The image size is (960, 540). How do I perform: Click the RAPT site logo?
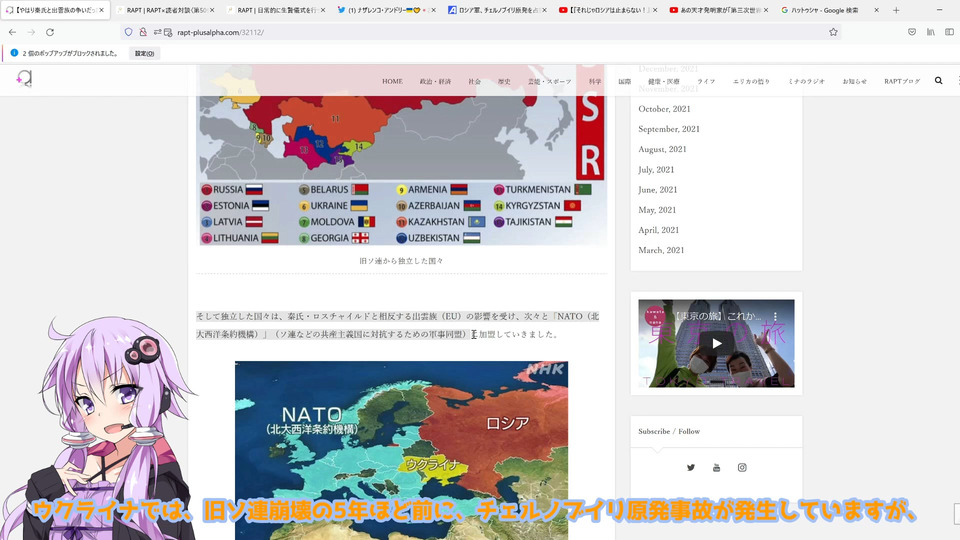click(24, 78)
